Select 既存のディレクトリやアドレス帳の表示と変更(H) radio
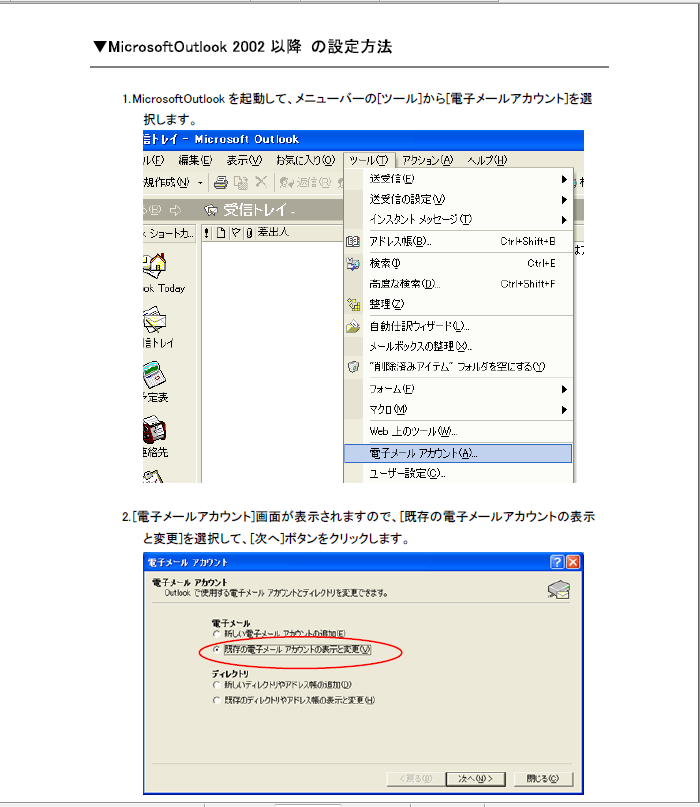The height and width of the screenshot is (807, 700). click(x=217, y=700)
